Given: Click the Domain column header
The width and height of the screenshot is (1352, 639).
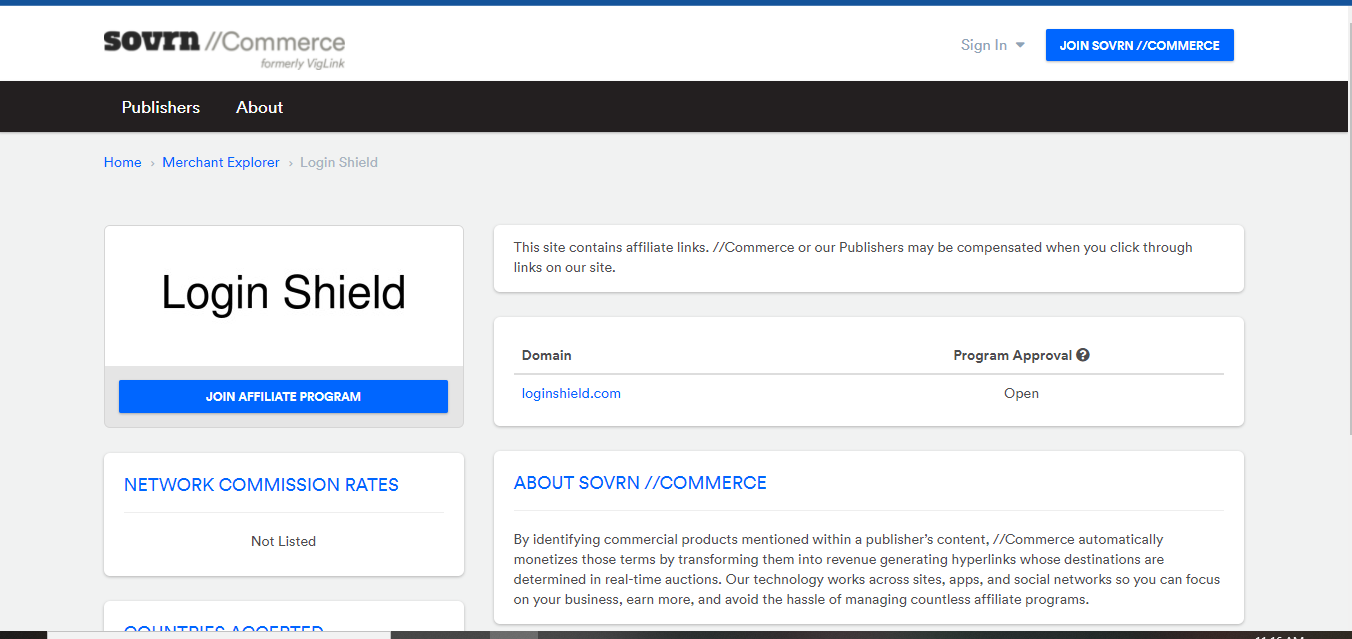Looking at the screenshot, I should (x=546, y=355).
